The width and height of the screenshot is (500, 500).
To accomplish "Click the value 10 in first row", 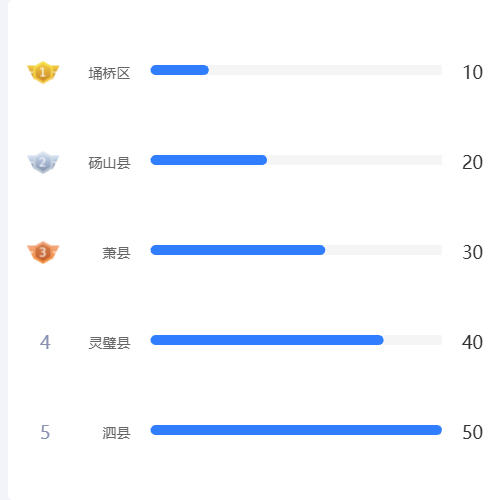I will (x=473, y=72).
